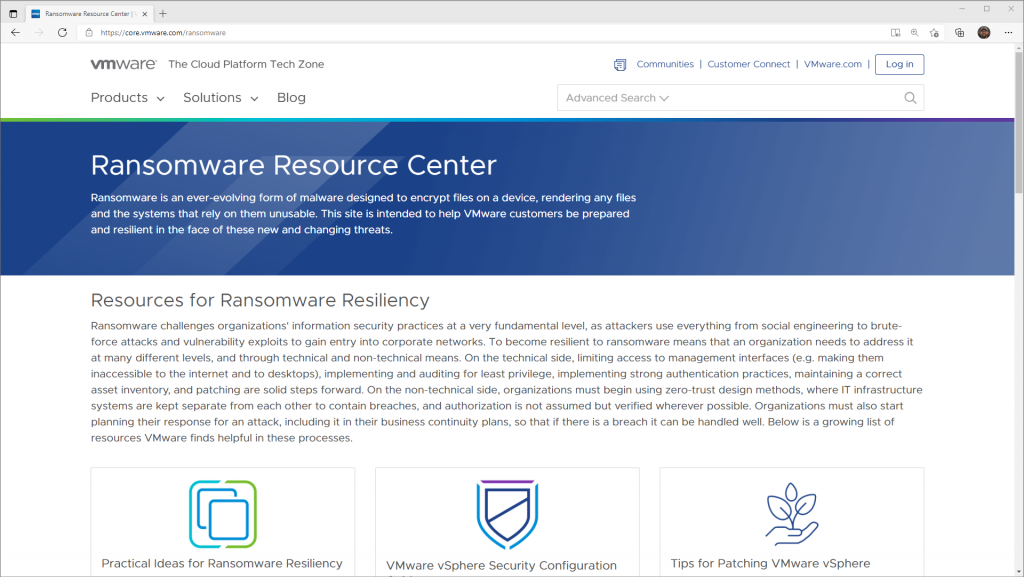Refresh the current page

(x=62, y=33)
